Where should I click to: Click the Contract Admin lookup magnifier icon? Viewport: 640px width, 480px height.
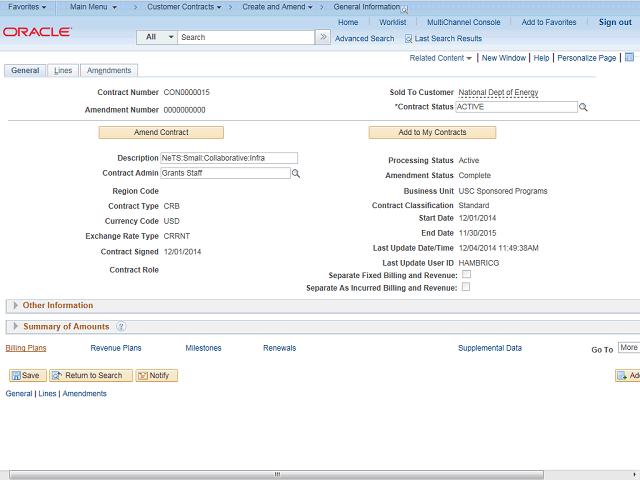click(296, 173)
